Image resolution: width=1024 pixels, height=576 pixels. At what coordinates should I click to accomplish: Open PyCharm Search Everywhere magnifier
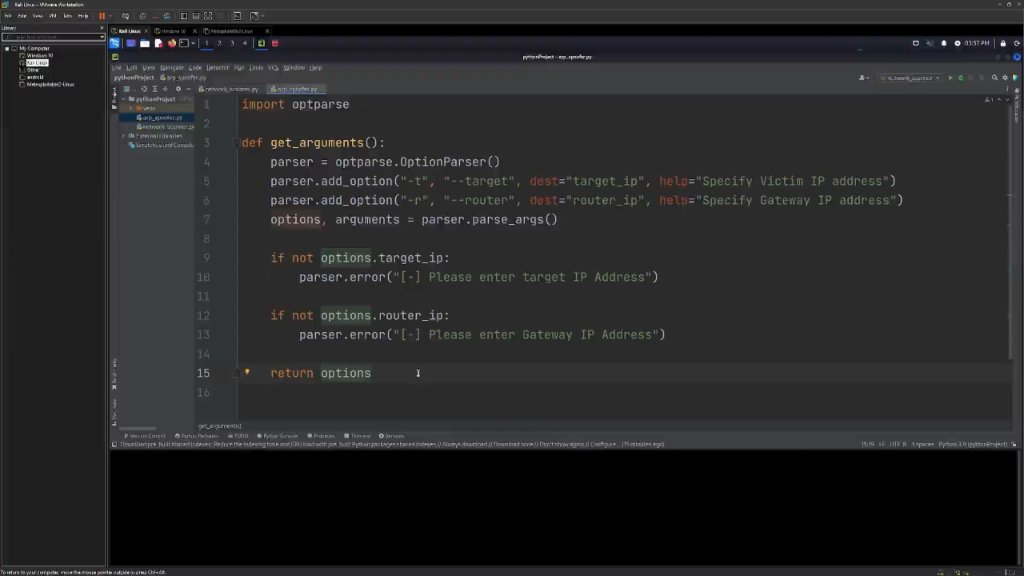995,78
